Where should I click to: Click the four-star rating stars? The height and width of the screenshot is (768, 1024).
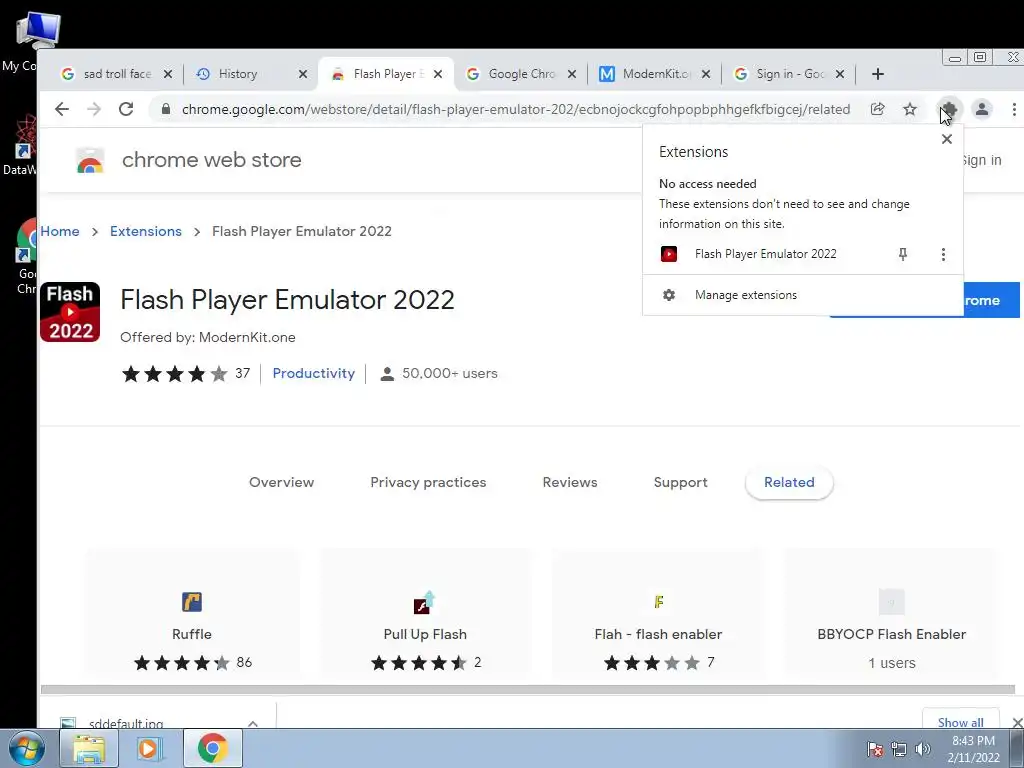[174, 374]
